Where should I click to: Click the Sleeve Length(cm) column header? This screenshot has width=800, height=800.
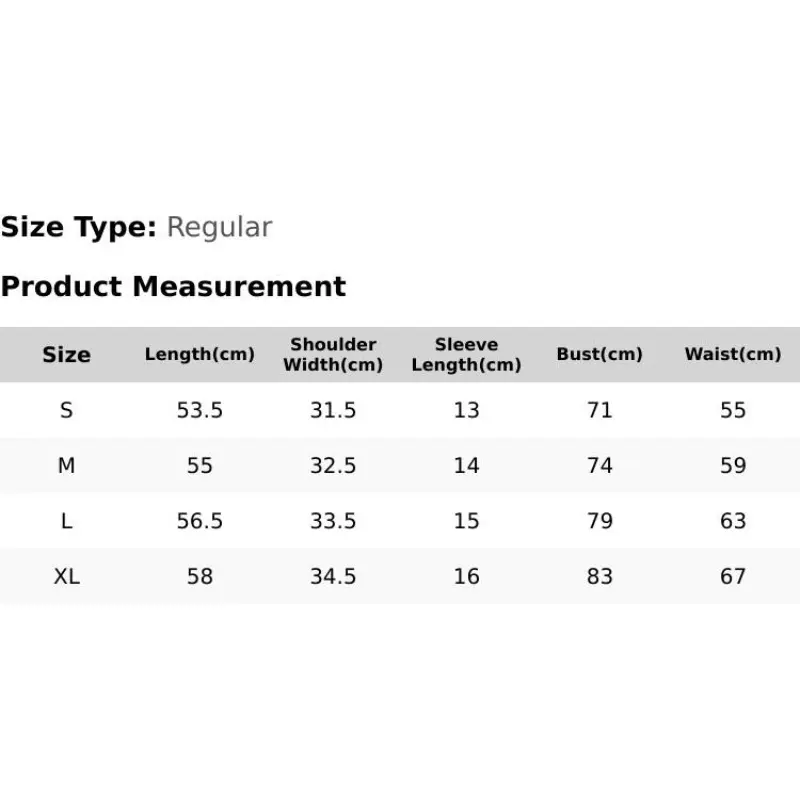click(466, 355)
